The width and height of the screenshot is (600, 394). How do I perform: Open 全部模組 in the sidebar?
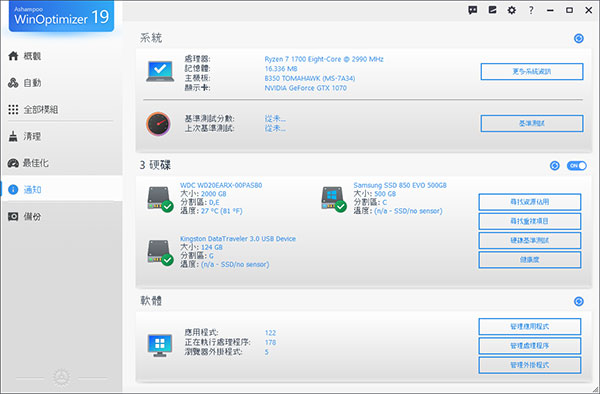coord(61,110)
